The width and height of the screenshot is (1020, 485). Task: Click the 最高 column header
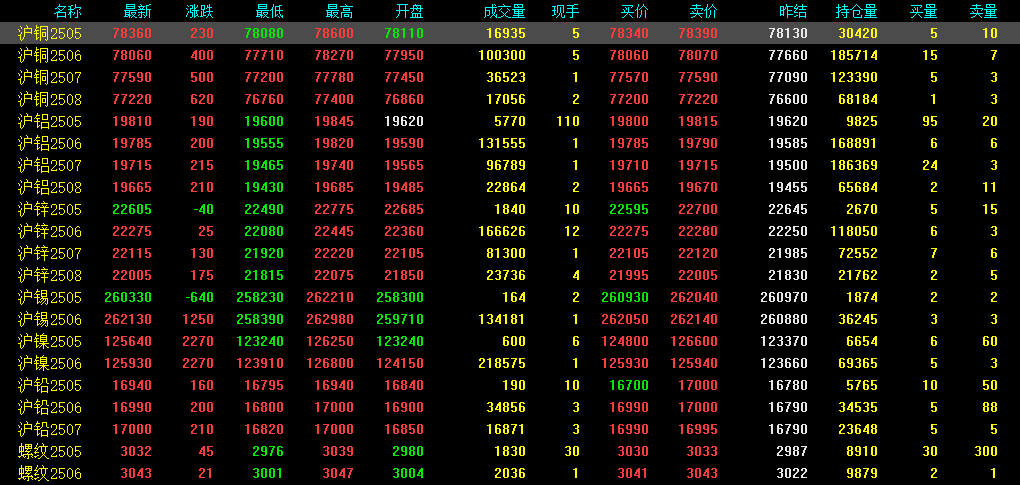click(339, 11)
